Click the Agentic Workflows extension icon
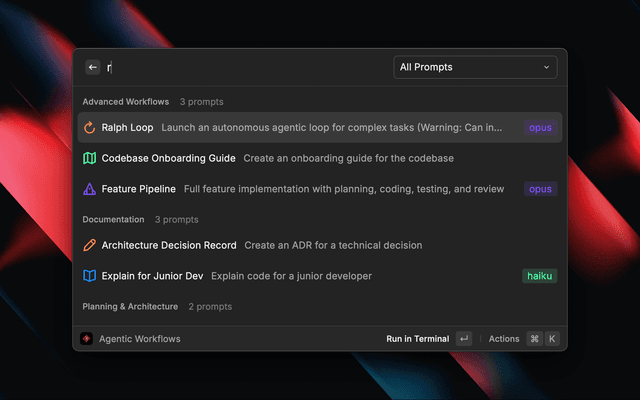Screen dimensions: 640x400 coord(87,339)
